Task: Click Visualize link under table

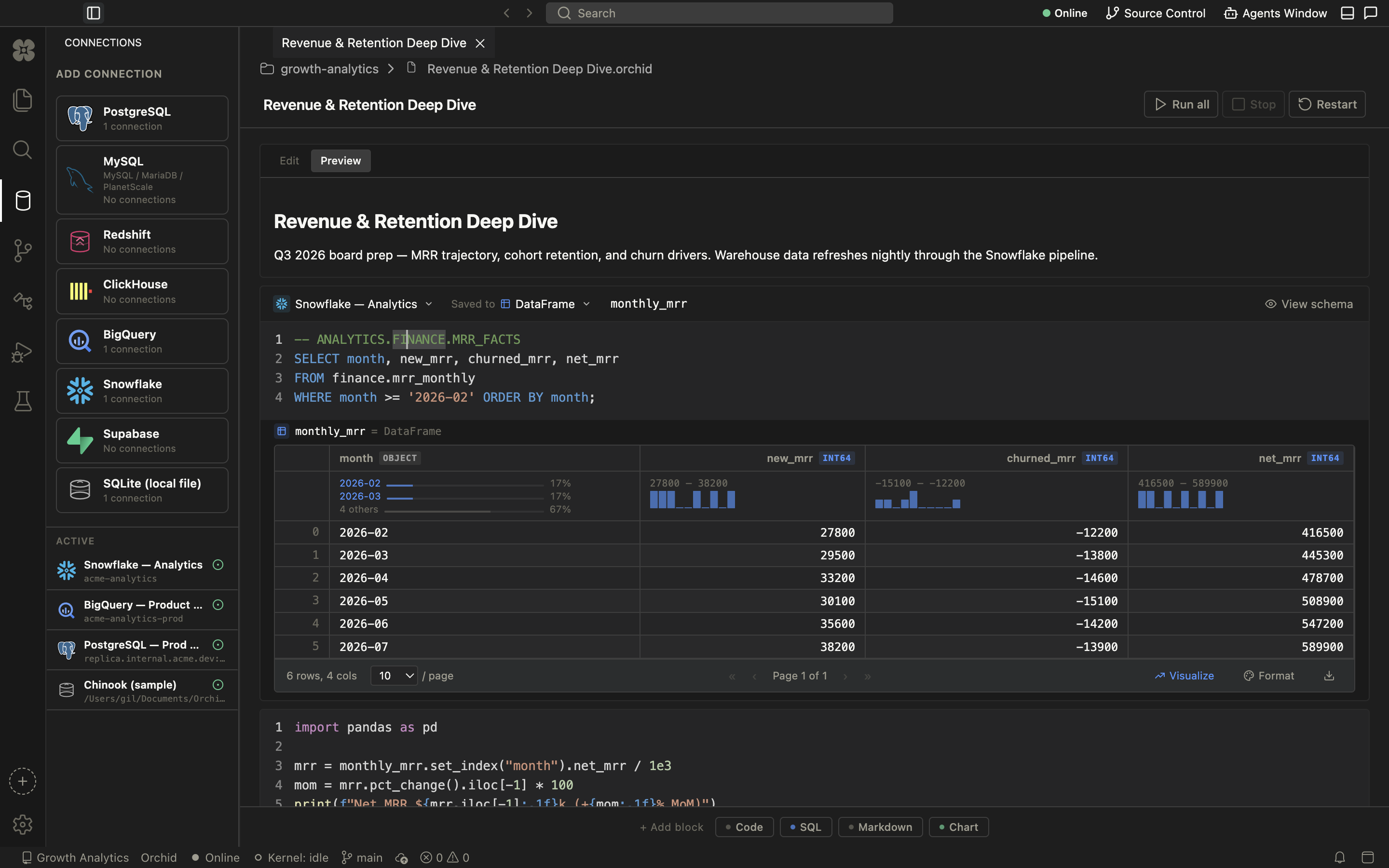Action: click(1184, 676)
